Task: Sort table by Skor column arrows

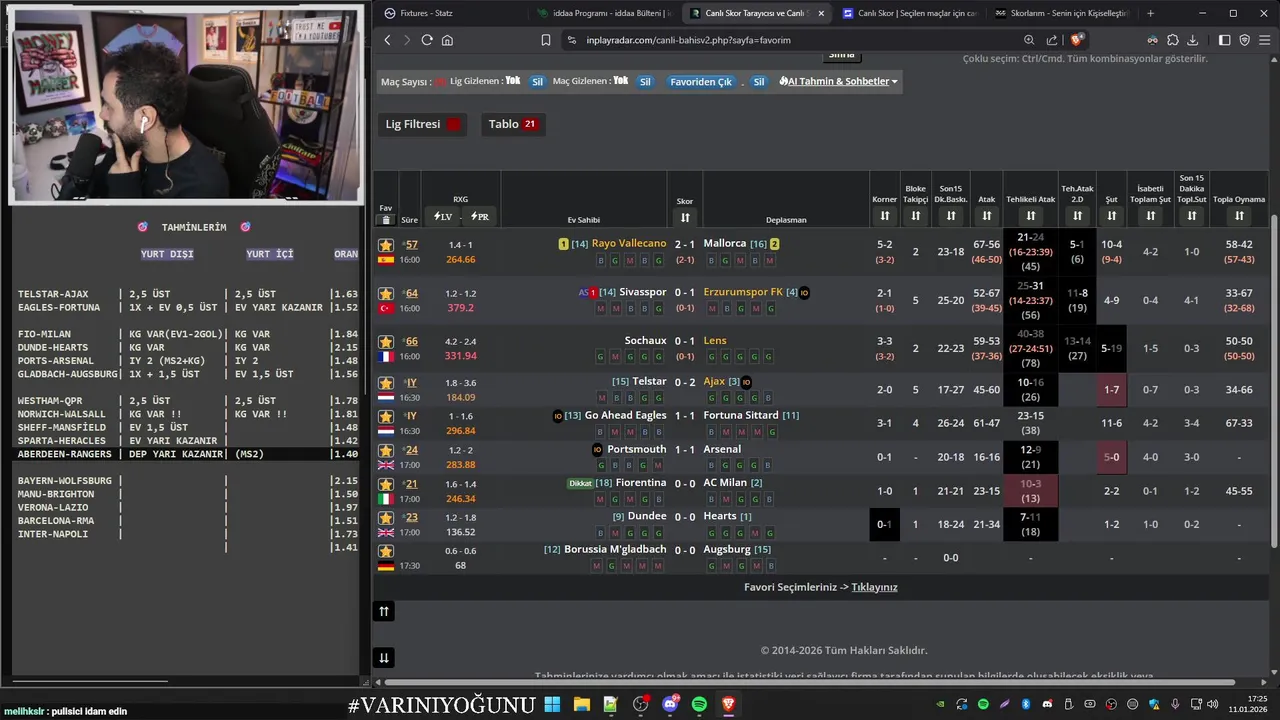Action: (x=685, y=217)
